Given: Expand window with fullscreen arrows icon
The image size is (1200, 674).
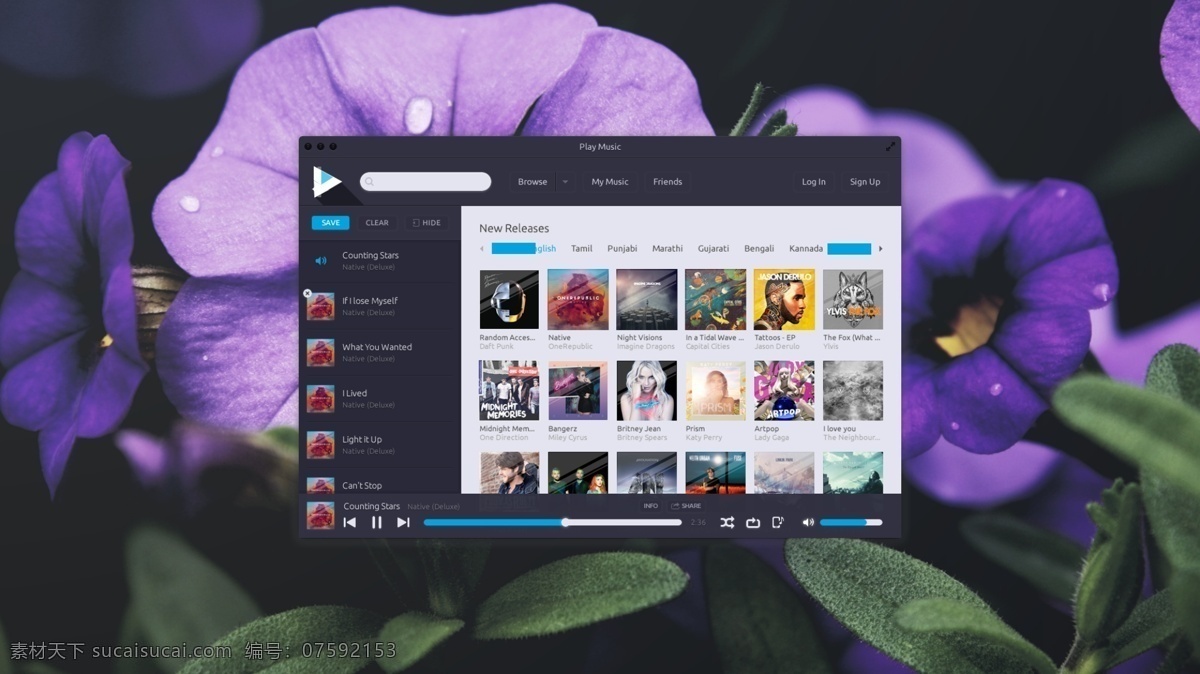Looking at the screenshot, I should (890, 147).
